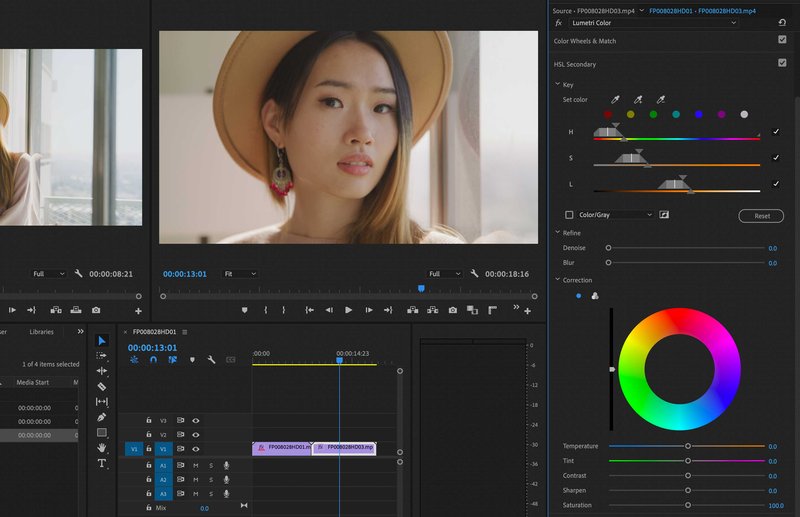Screen dimensions: 800x517
Task: Open Program monitor Fit zoom dropdown
Action: pos(240,274)
